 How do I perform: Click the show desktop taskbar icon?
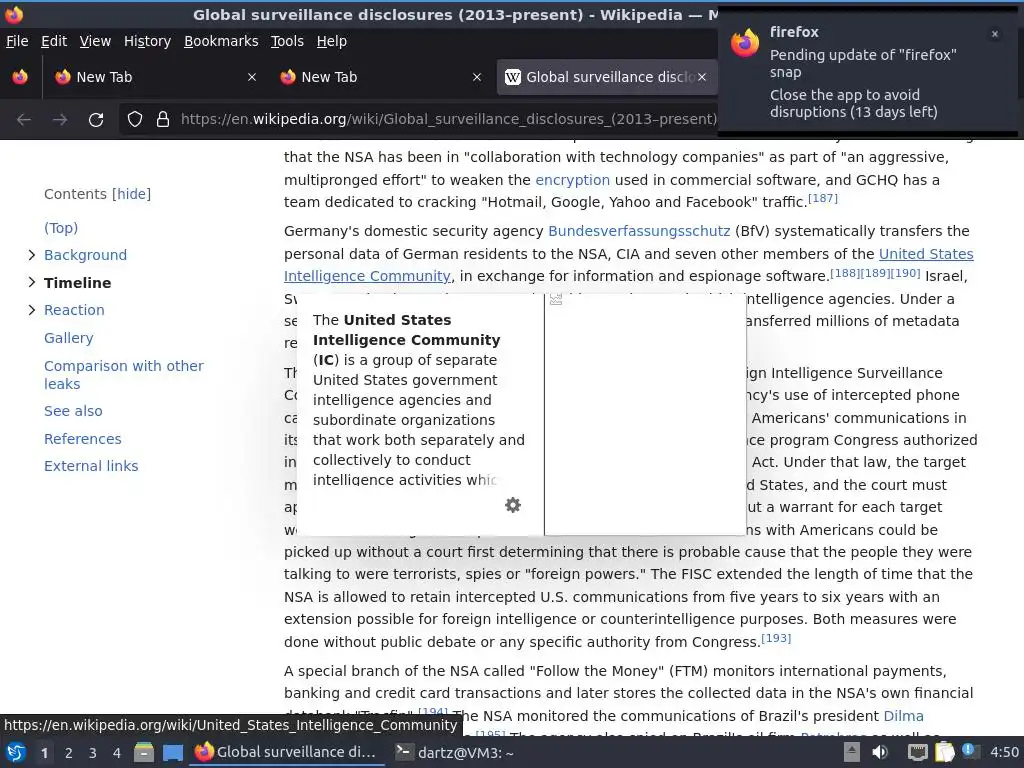172,753
